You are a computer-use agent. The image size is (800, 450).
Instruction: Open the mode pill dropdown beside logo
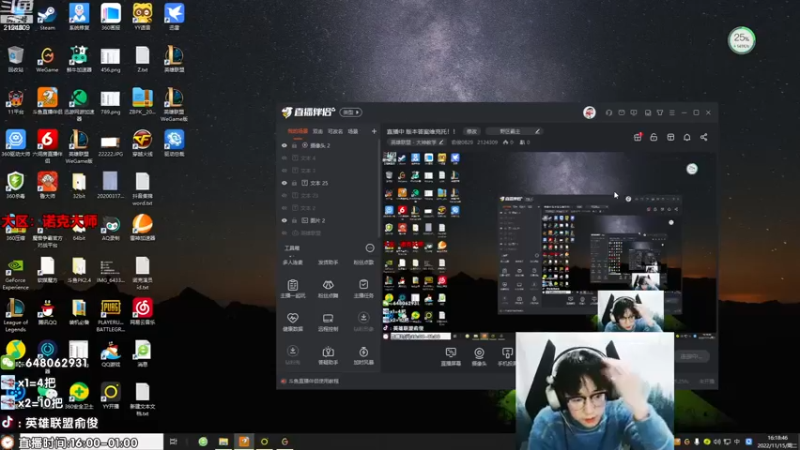[x=351, y=112]
